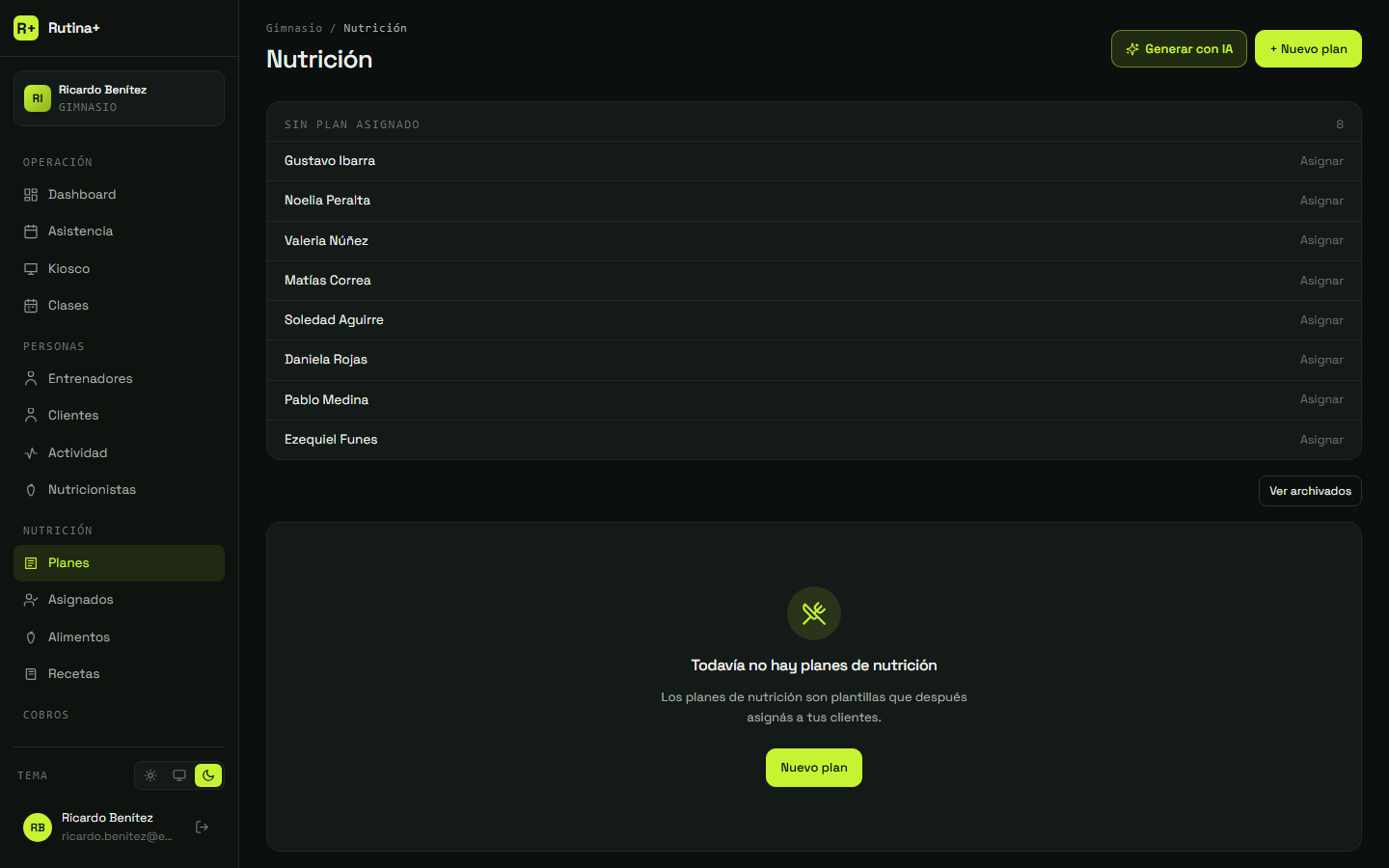Click the Alimentos icon
This screenshot has height=868, width=1389.
point(31,637)
